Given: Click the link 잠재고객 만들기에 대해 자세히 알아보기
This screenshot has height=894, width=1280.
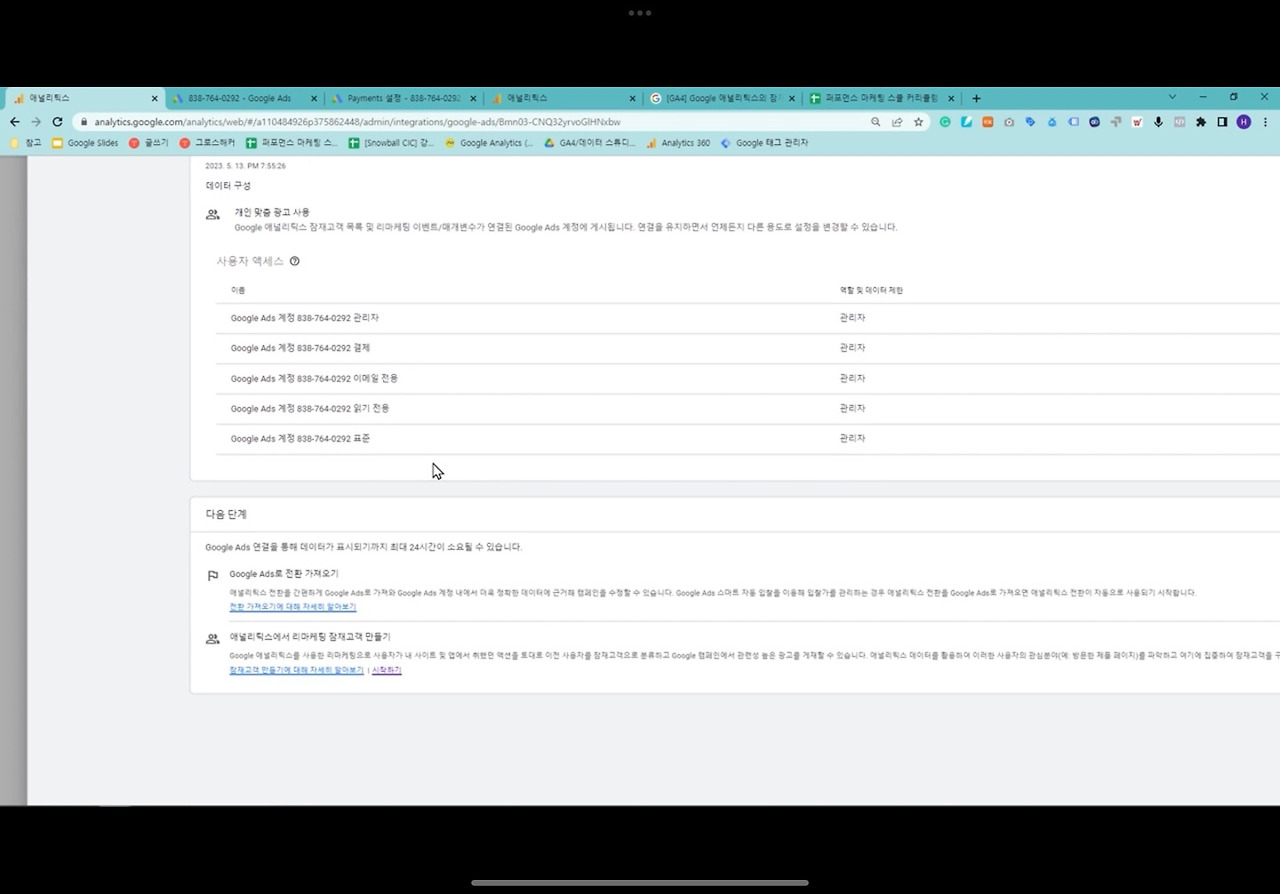Looking at the screenshot, I should (x=296, y=670).
